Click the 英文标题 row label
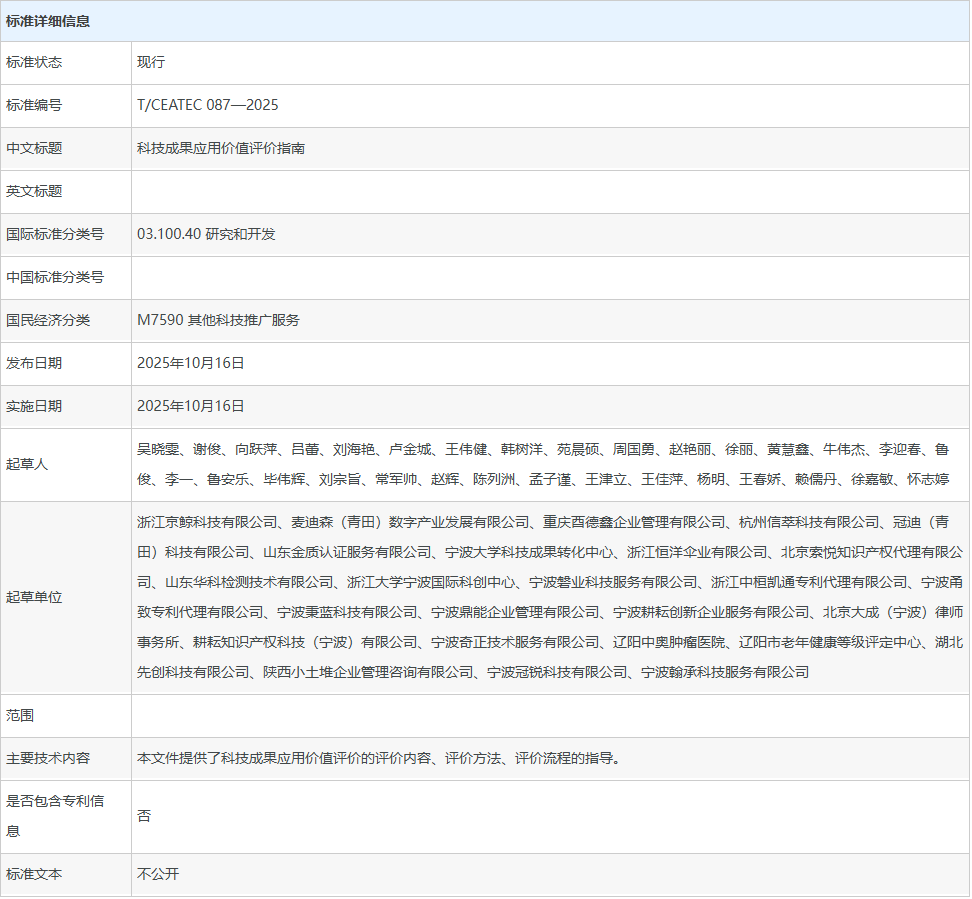Viewport: 972px width, 899px height. point(34,191)
